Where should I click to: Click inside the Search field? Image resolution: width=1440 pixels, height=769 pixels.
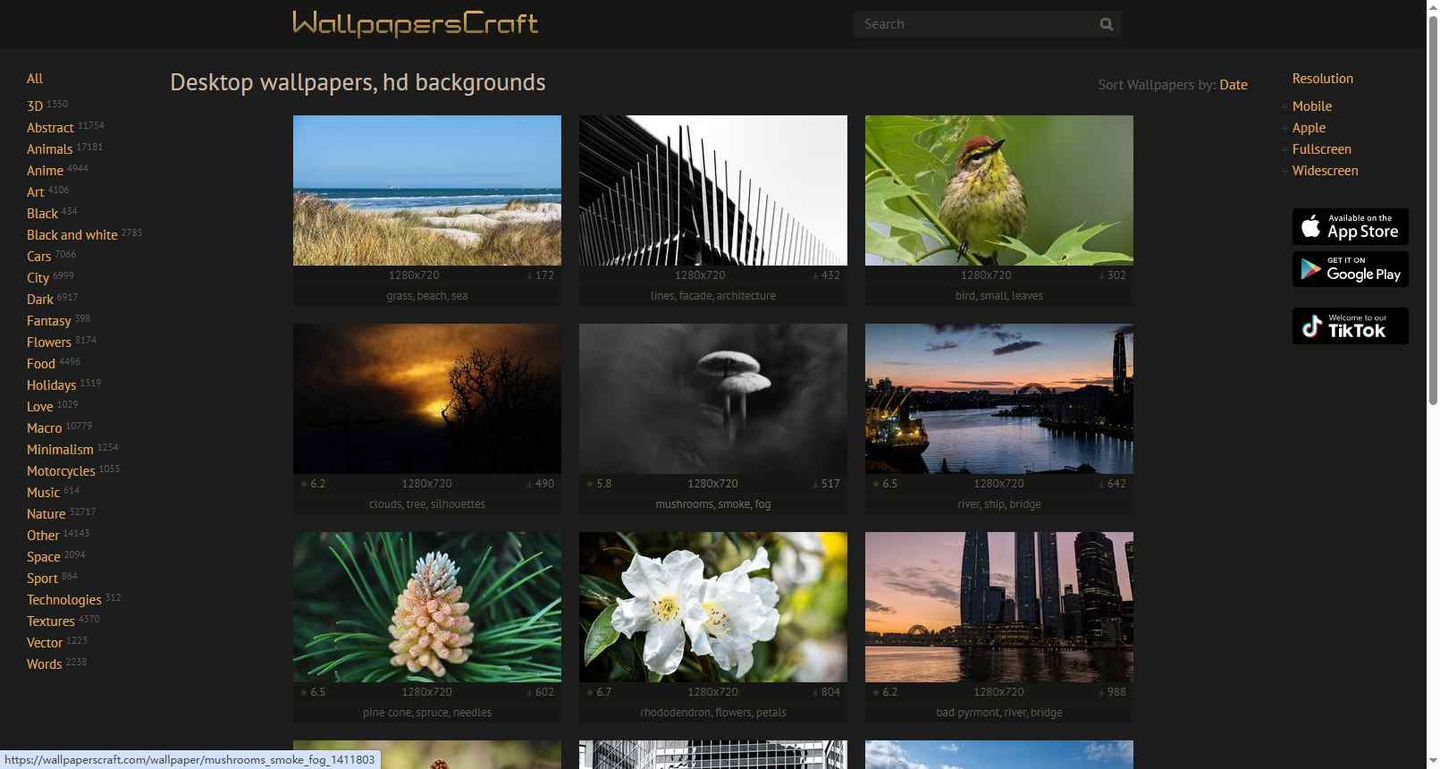[975, 24]
